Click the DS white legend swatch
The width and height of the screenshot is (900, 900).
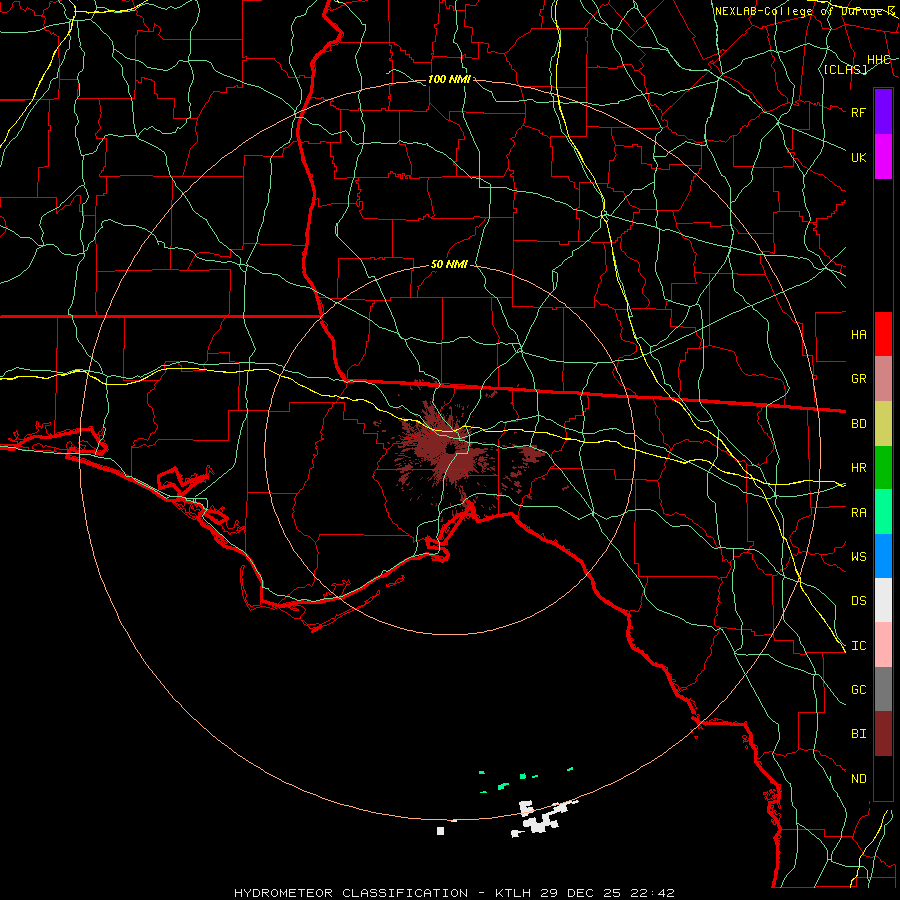pos(883,600)
